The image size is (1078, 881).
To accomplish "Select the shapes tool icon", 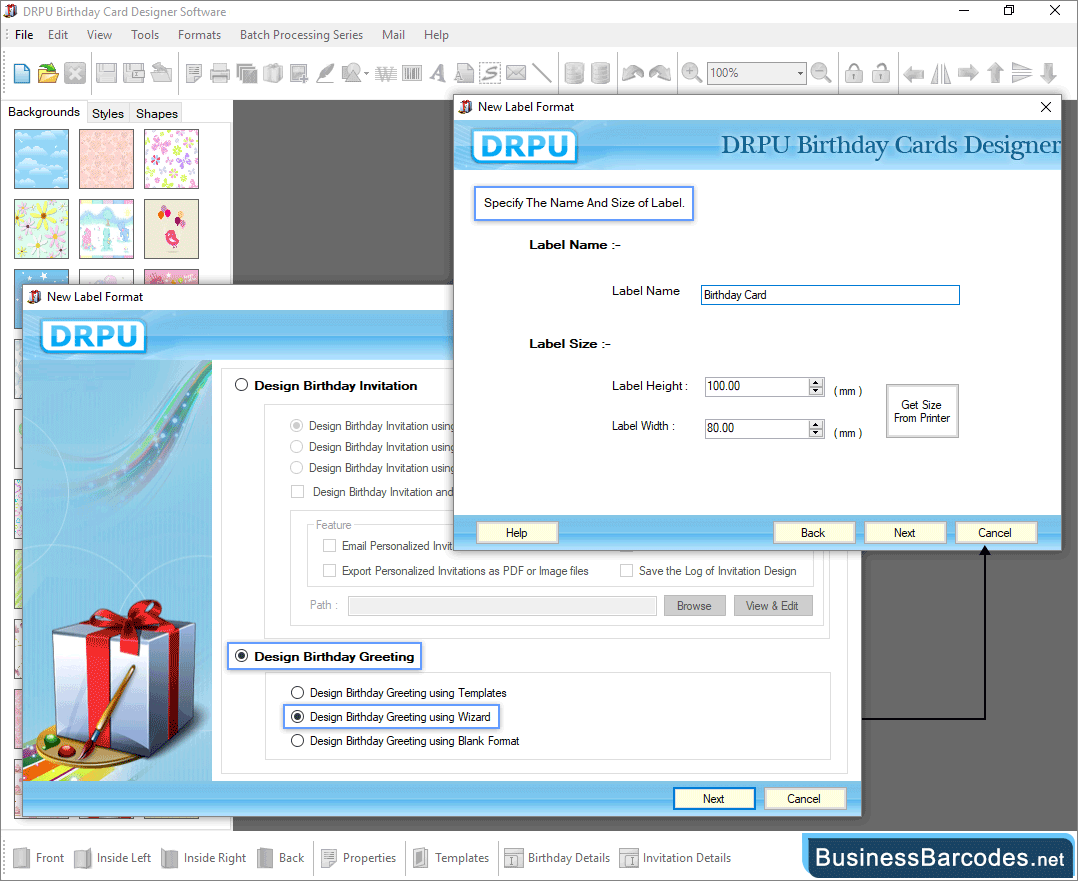I will (351, 73).
